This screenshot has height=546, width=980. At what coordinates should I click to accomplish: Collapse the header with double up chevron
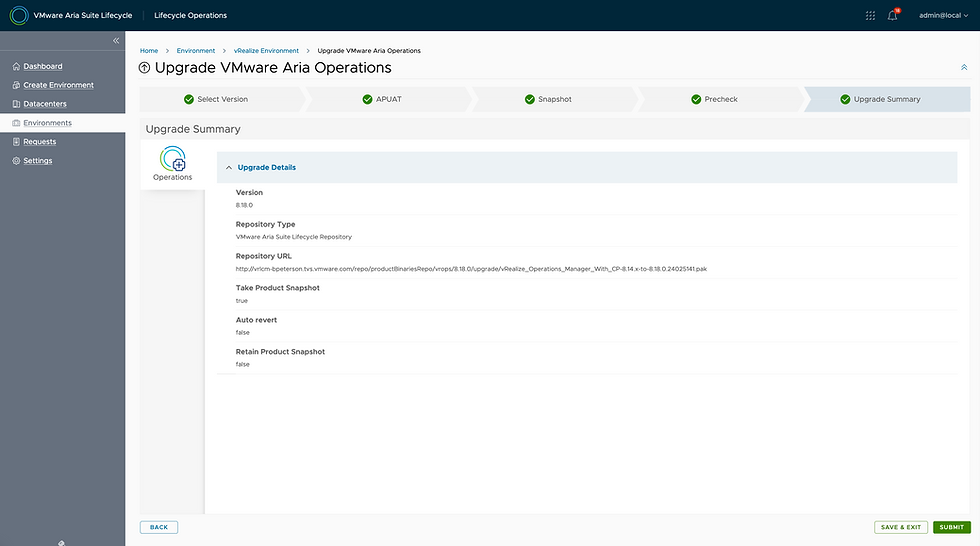[964, 67]
